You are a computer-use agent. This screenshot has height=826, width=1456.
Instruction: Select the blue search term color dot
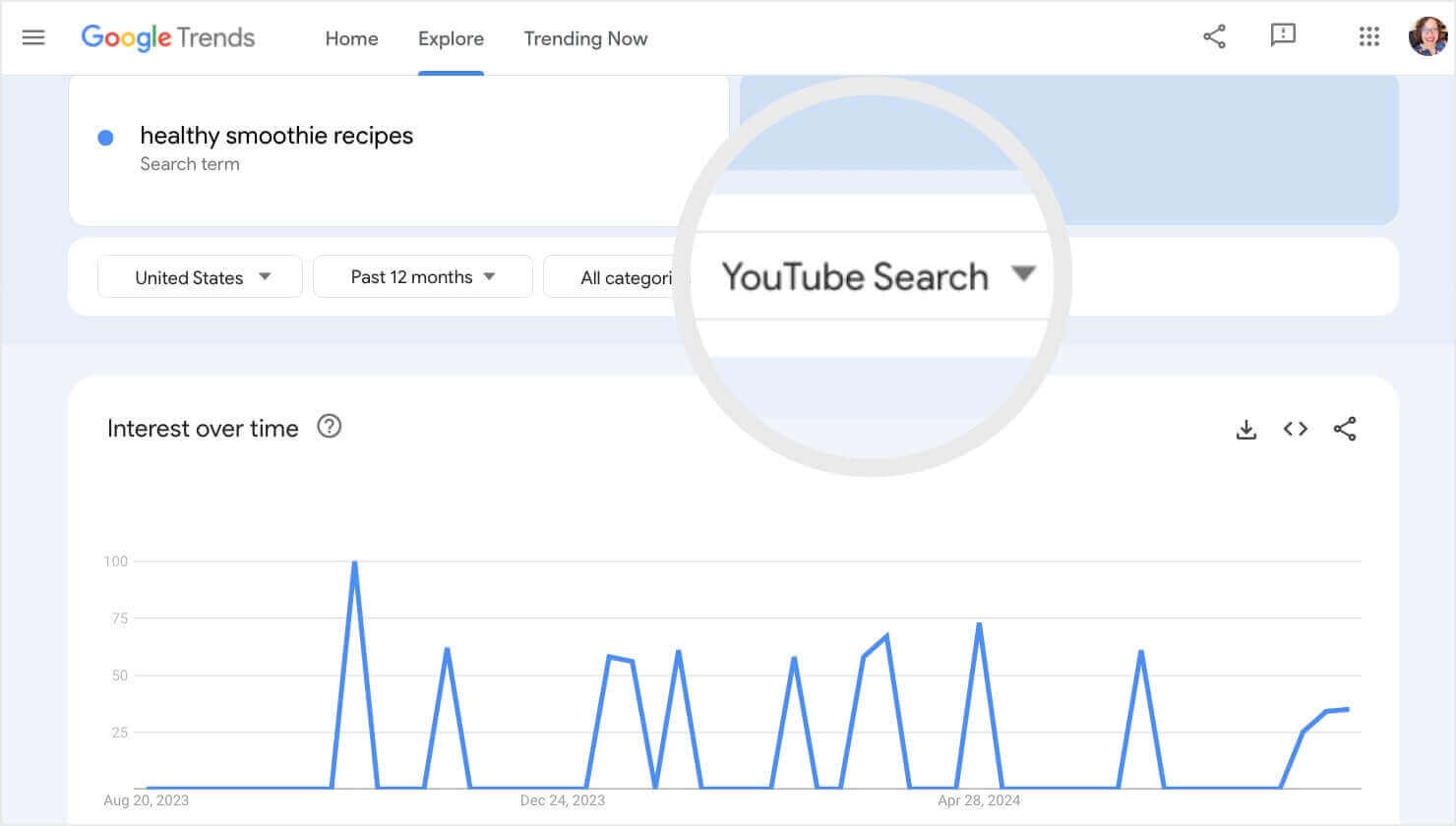pos(105,137)
